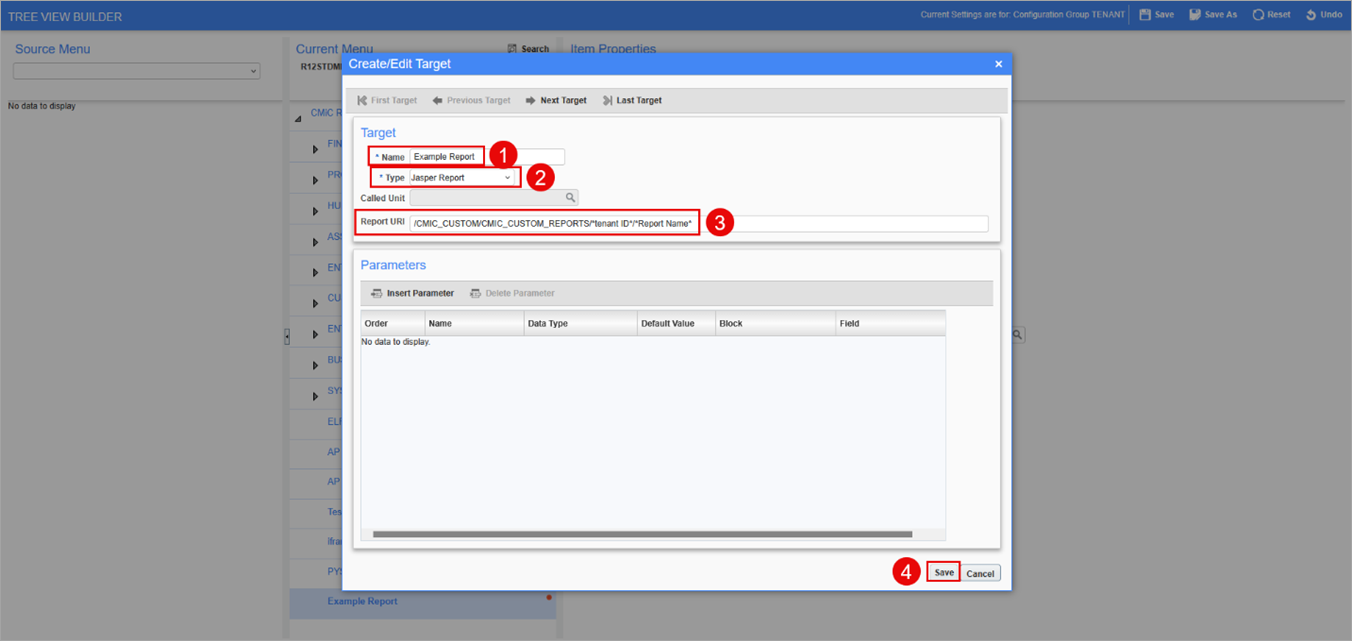
Task: Click Delete Parameter
Action: pyautogui.click(x=512, y=293)
